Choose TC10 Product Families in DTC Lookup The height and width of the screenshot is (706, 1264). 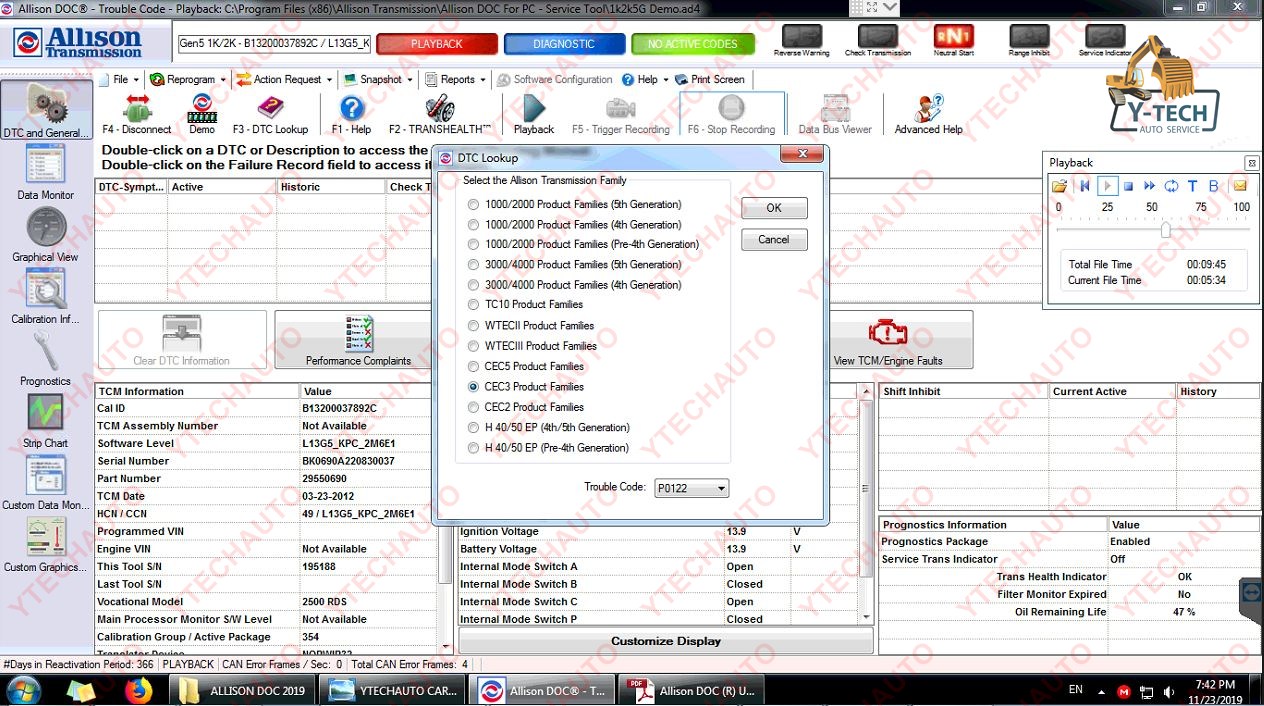point(473,305)
